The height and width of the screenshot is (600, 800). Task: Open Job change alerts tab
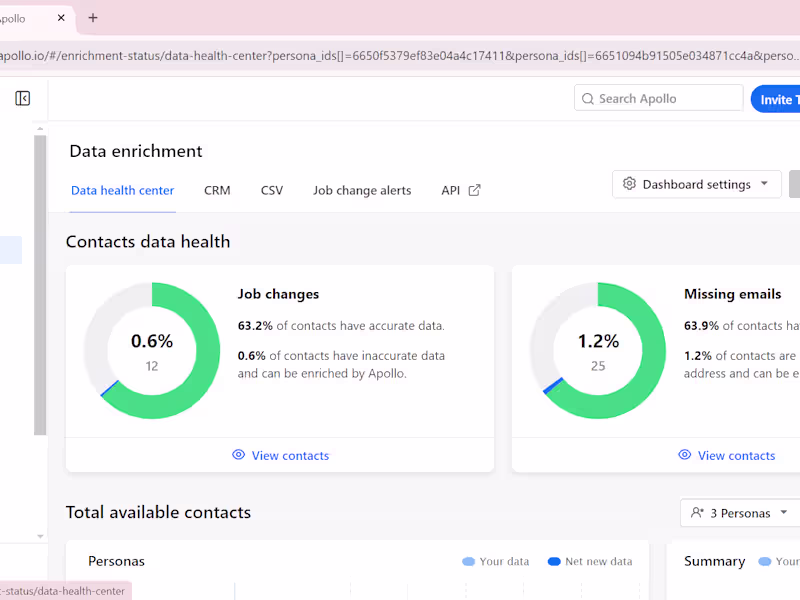coord(362,190)
